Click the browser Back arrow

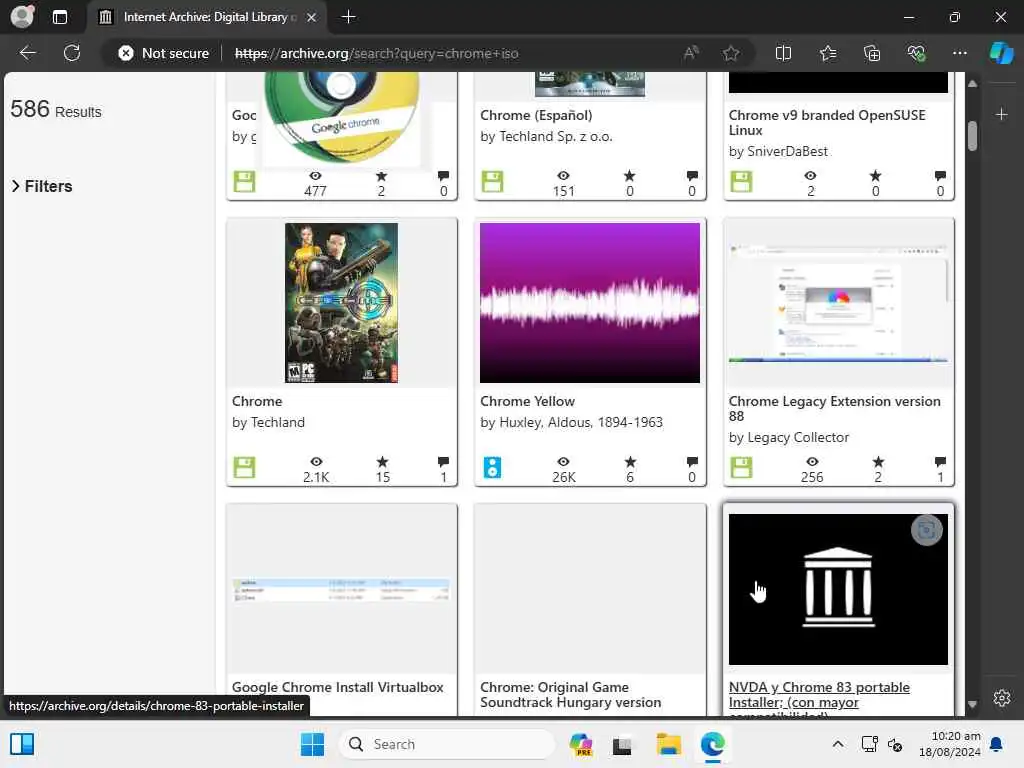point(27,53)
